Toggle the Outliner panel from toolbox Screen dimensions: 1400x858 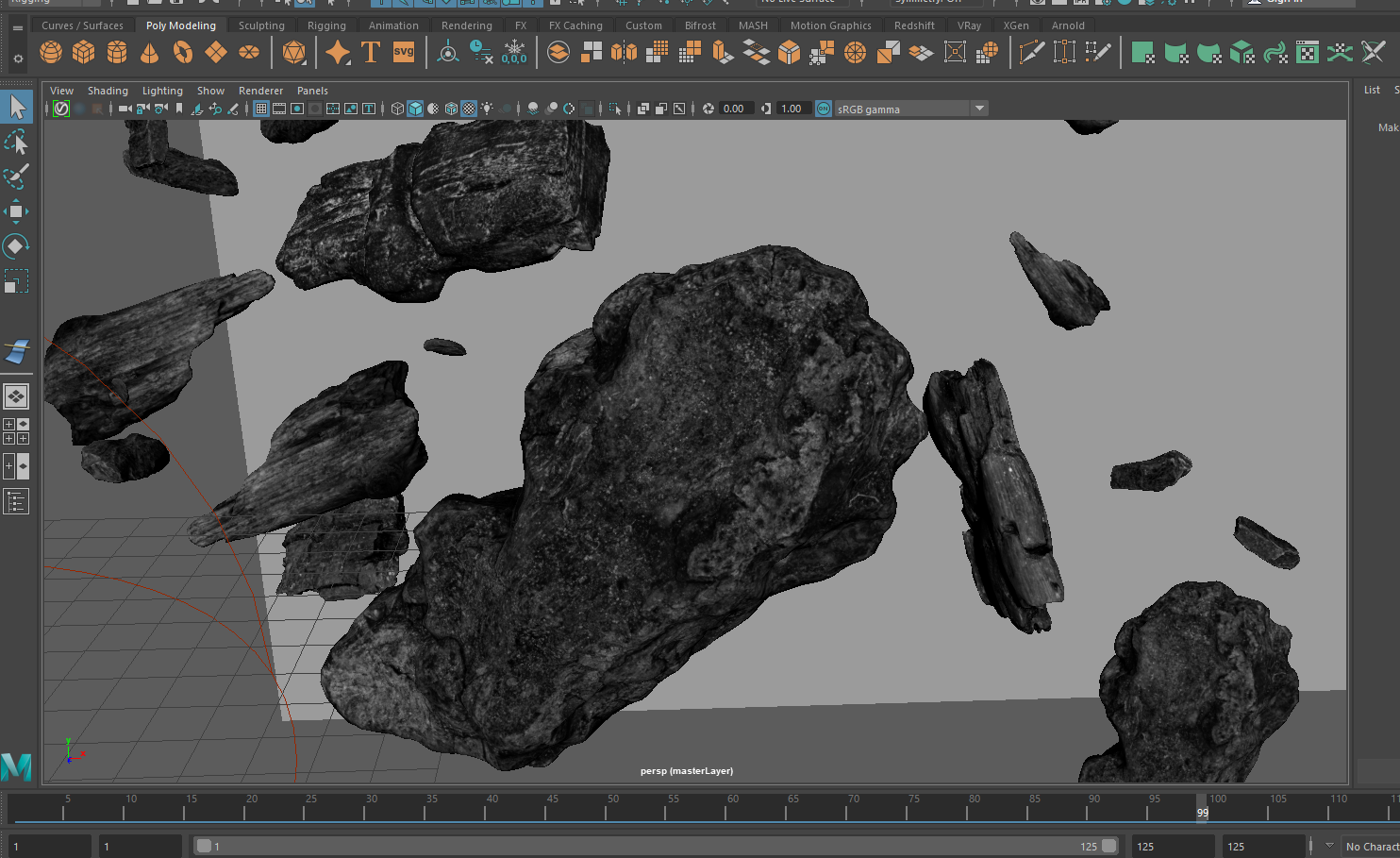[x=16, y=501]
